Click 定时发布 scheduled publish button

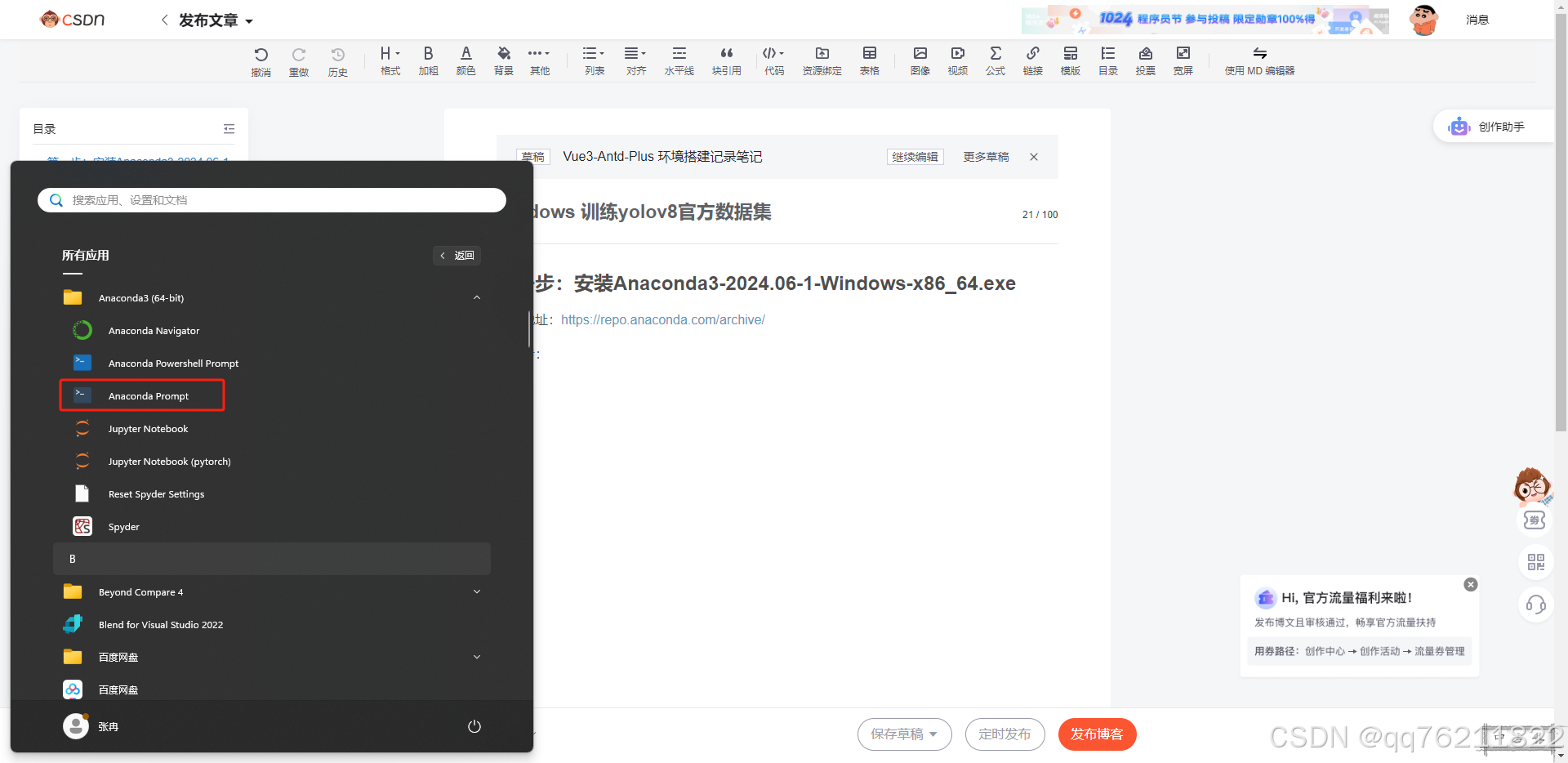click(1004, 734)
